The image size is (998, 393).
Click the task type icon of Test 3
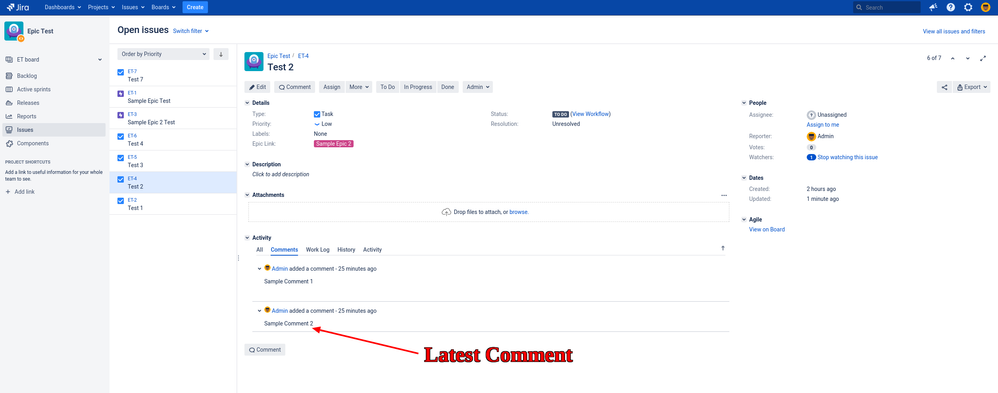(121, 158)
